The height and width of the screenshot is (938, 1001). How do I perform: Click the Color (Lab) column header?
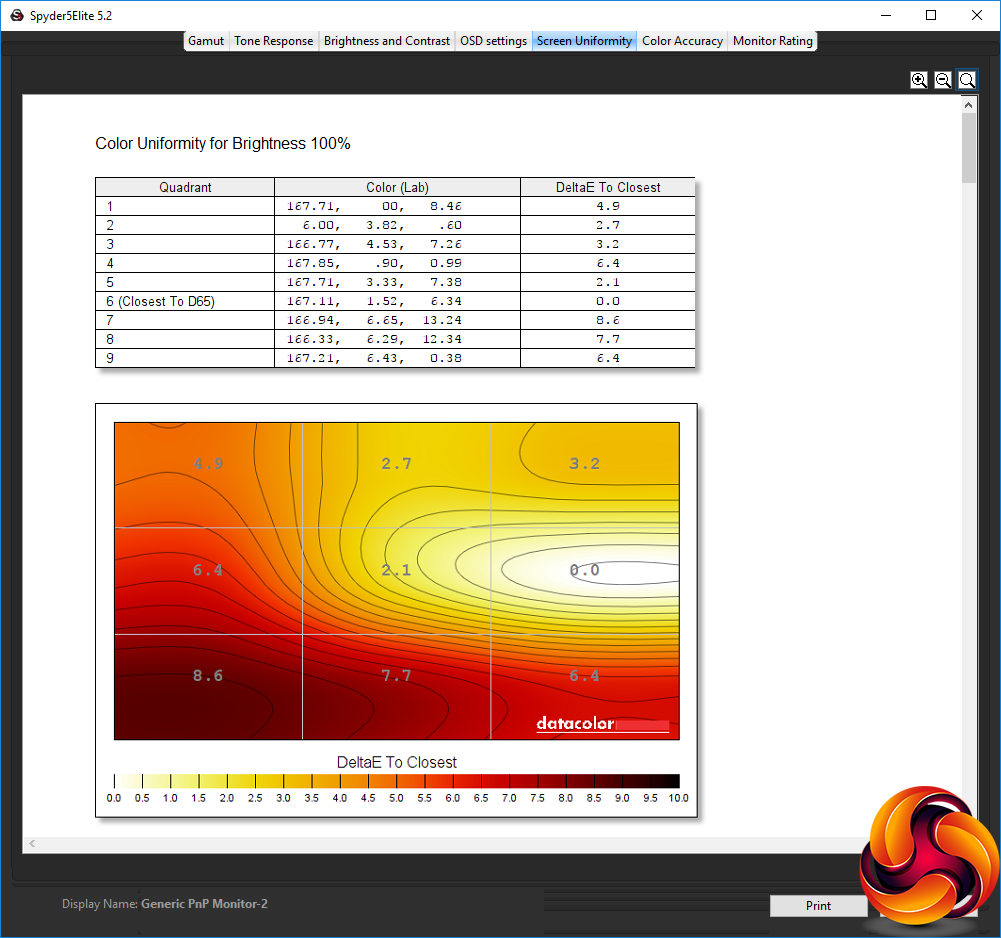(x=397, y=187)
